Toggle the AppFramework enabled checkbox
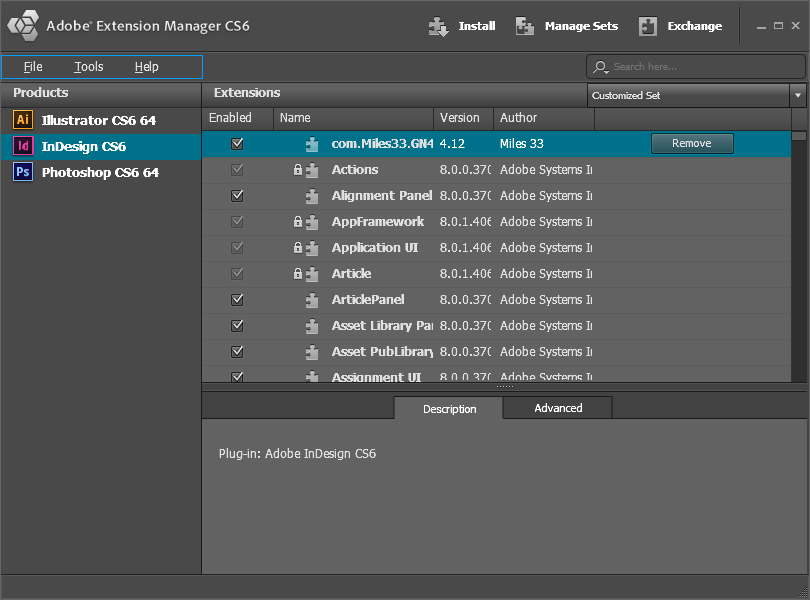 pyautogui.click(x=237, y=222)
